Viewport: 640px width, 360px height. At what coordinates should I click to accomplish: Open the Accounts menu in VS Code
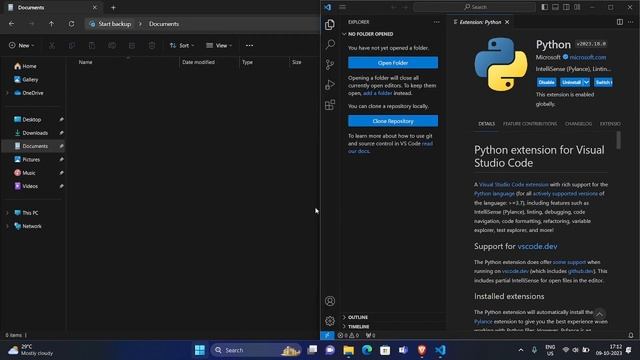[330, 301]
